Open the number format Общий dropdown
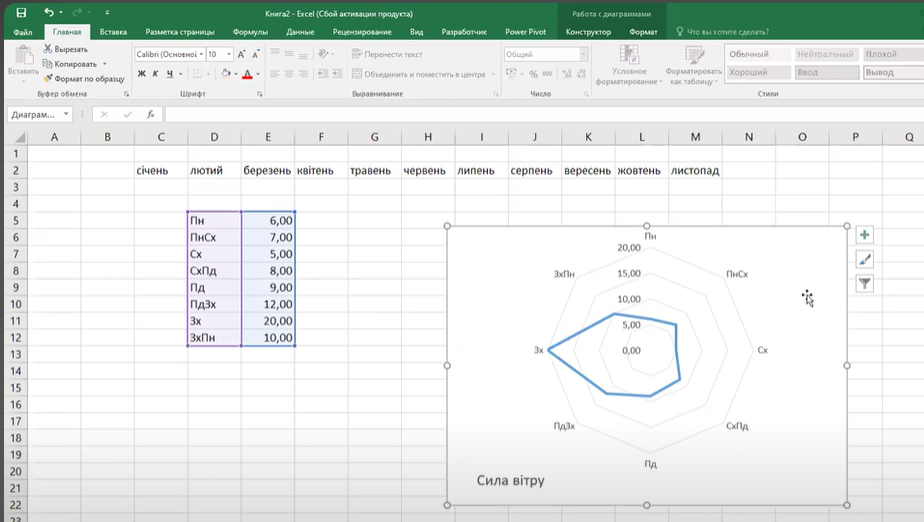This screenshot has height=522, width=924. [583, 54]
